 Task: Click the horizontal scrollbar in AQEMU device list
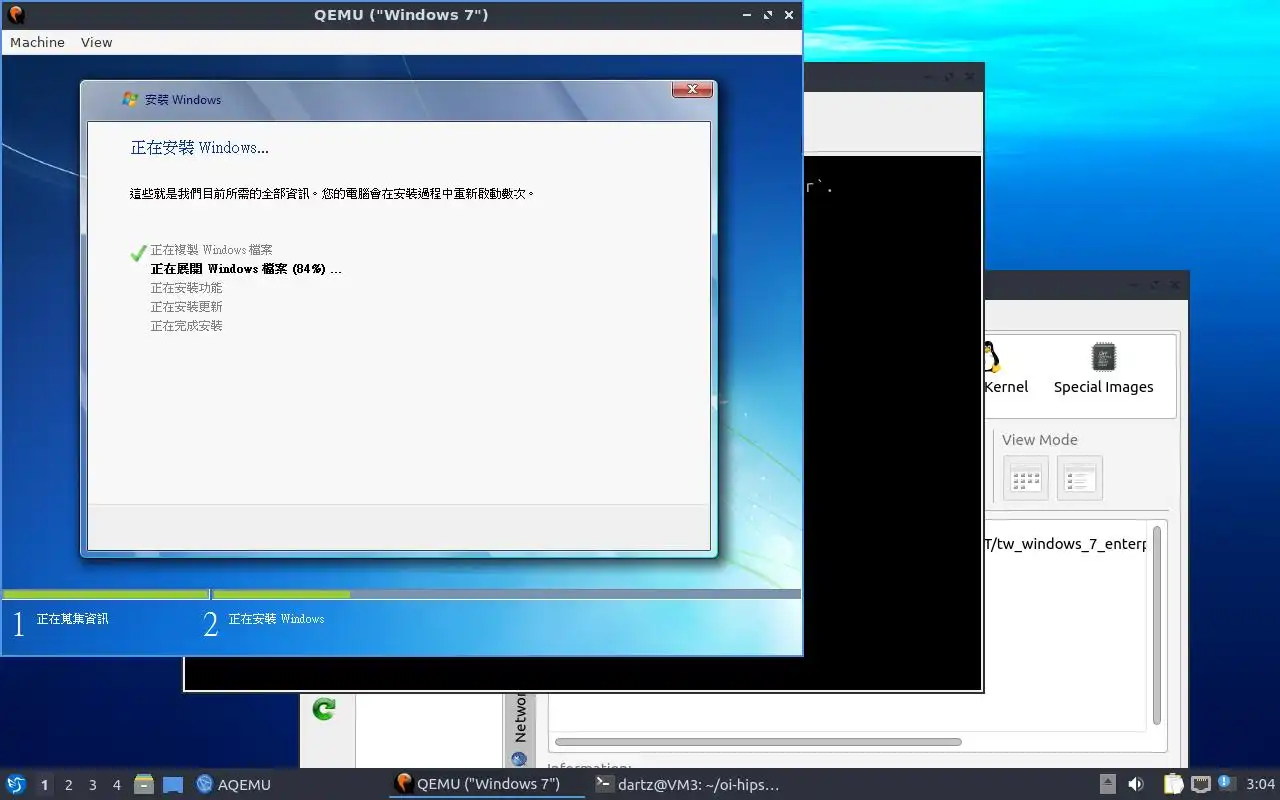pos(757,742)
